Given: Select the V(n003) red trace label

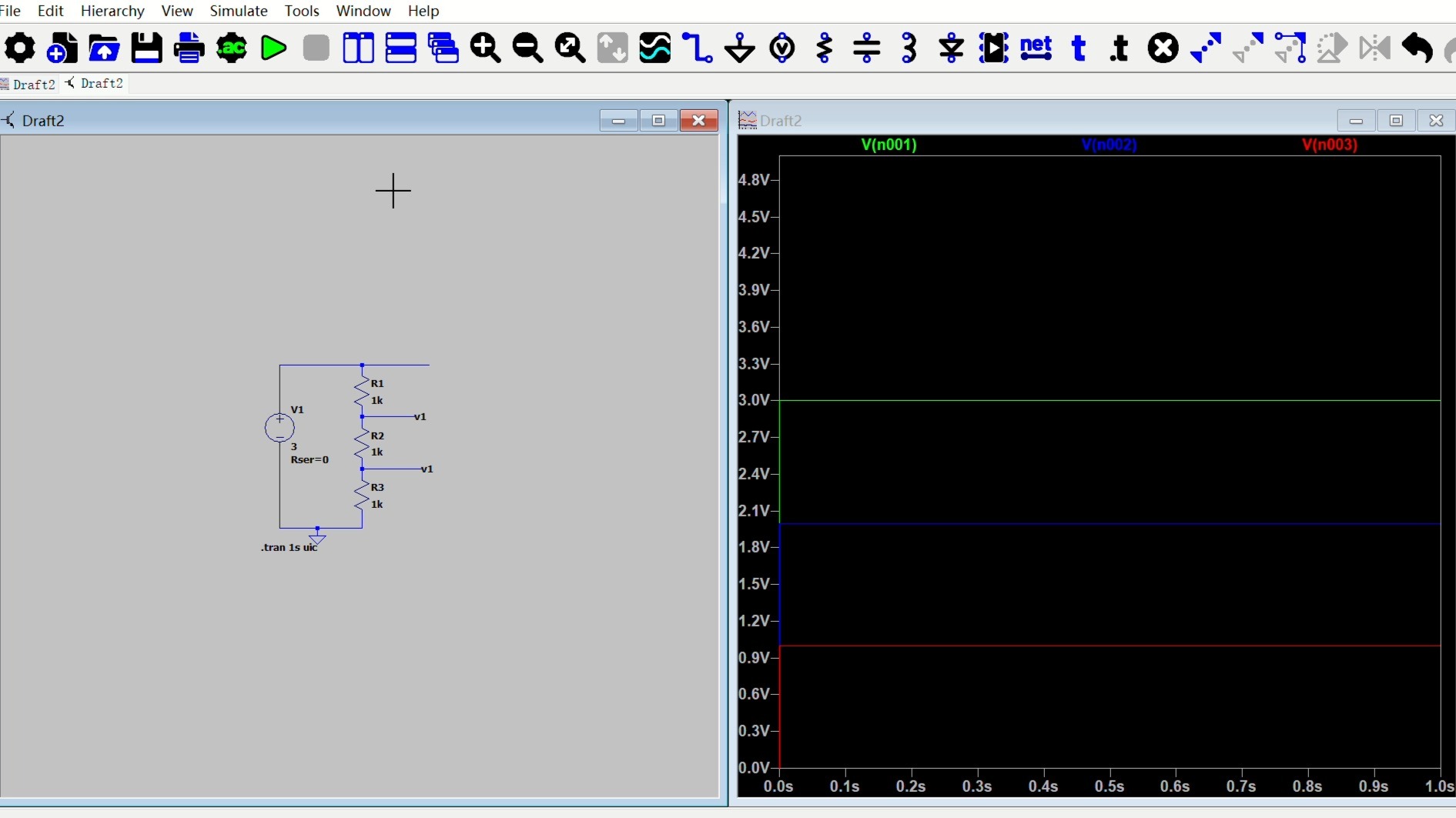Looking at the screenshot, I should [x=1330, y=145].
